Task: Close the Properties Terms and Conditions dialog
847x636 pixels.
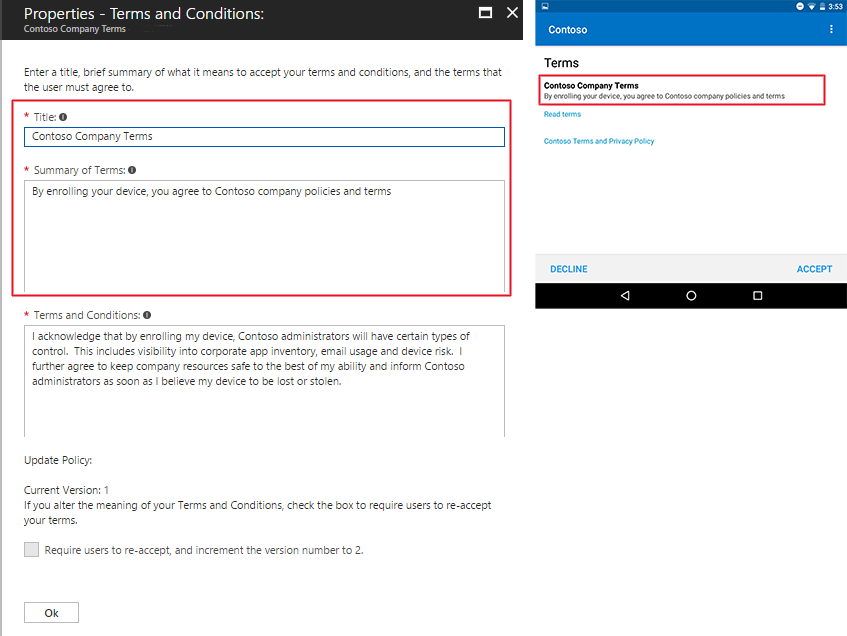Action: tap(513, 13)
